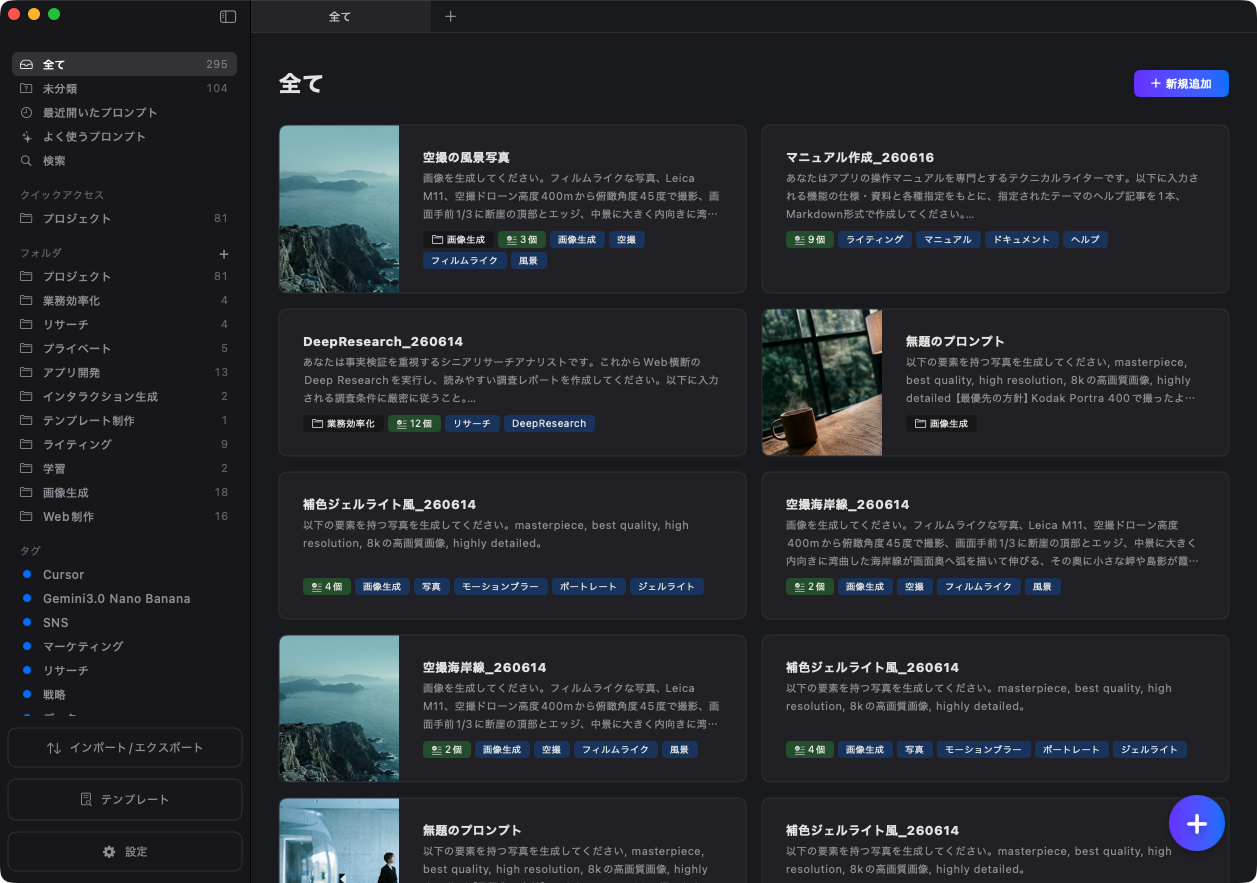Open よく使うプロンプト list
Screen dimensions: 1257x883
tap(124, 136)
